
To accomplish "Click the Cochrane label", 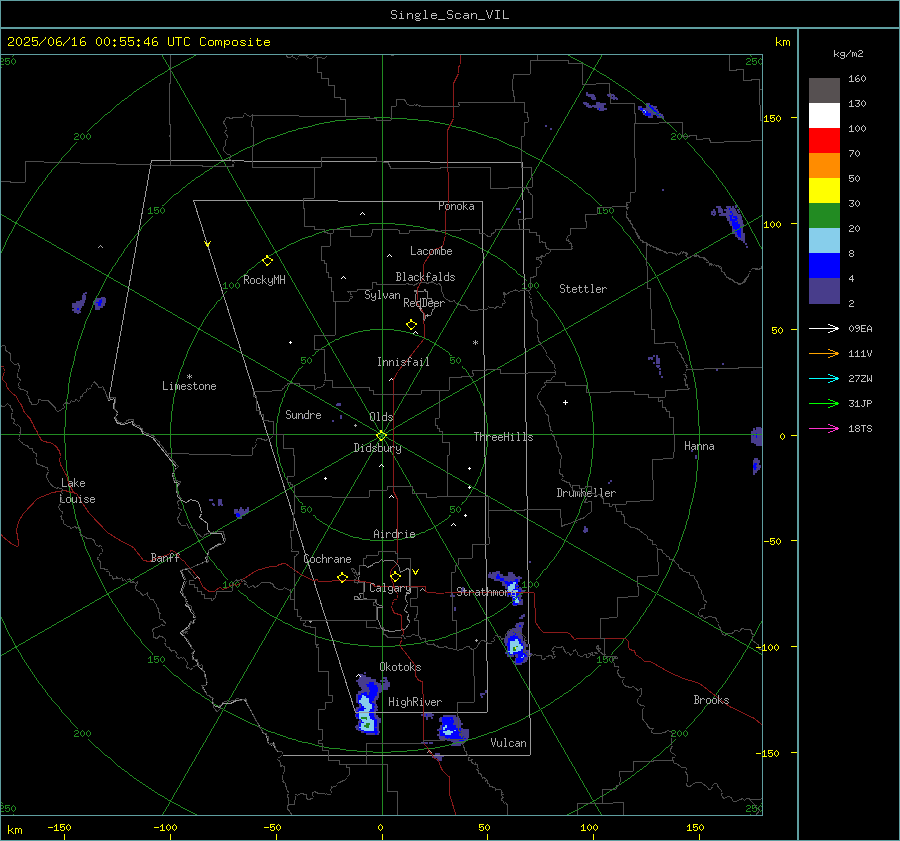I will pyautogui.click(x=327, y=559).
